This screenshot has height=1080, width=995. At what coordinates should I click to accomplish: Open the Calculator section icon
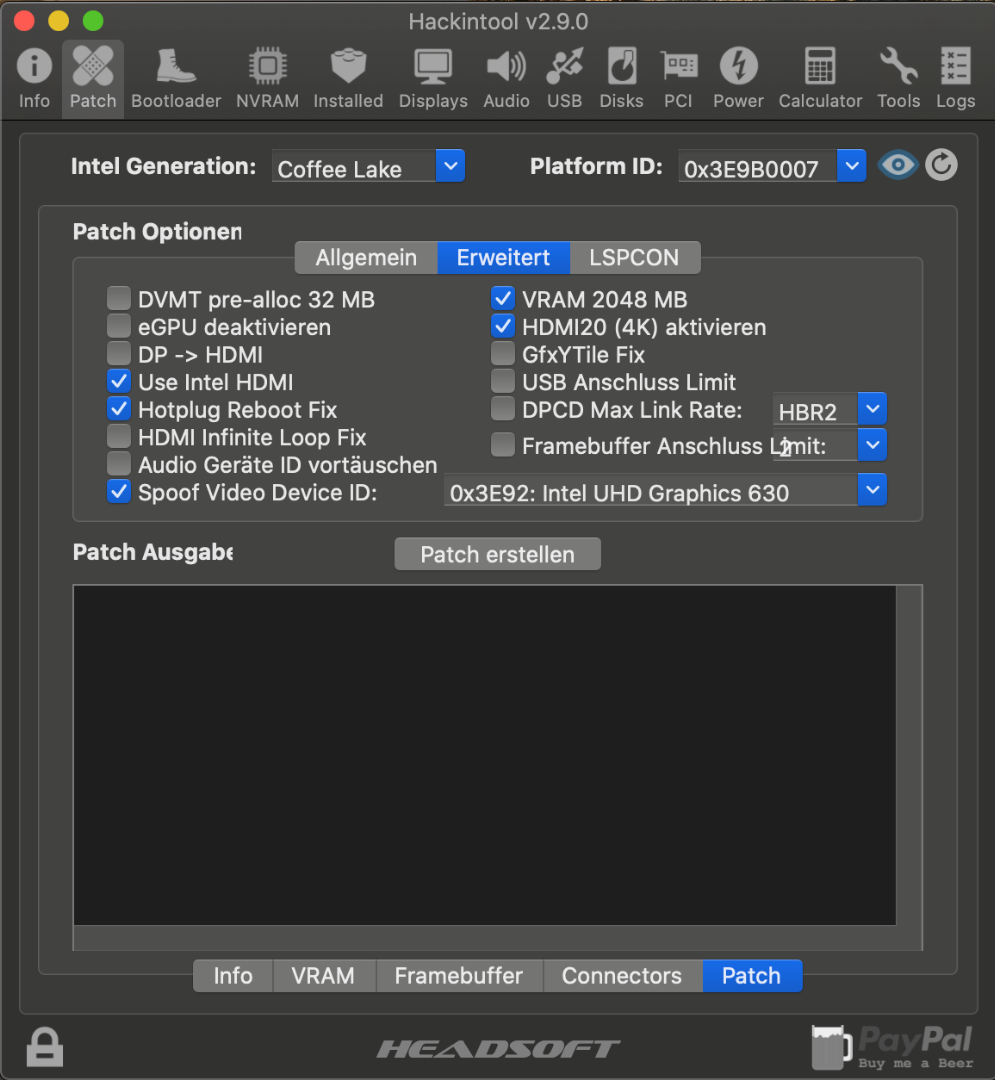[x=820, y=77]
